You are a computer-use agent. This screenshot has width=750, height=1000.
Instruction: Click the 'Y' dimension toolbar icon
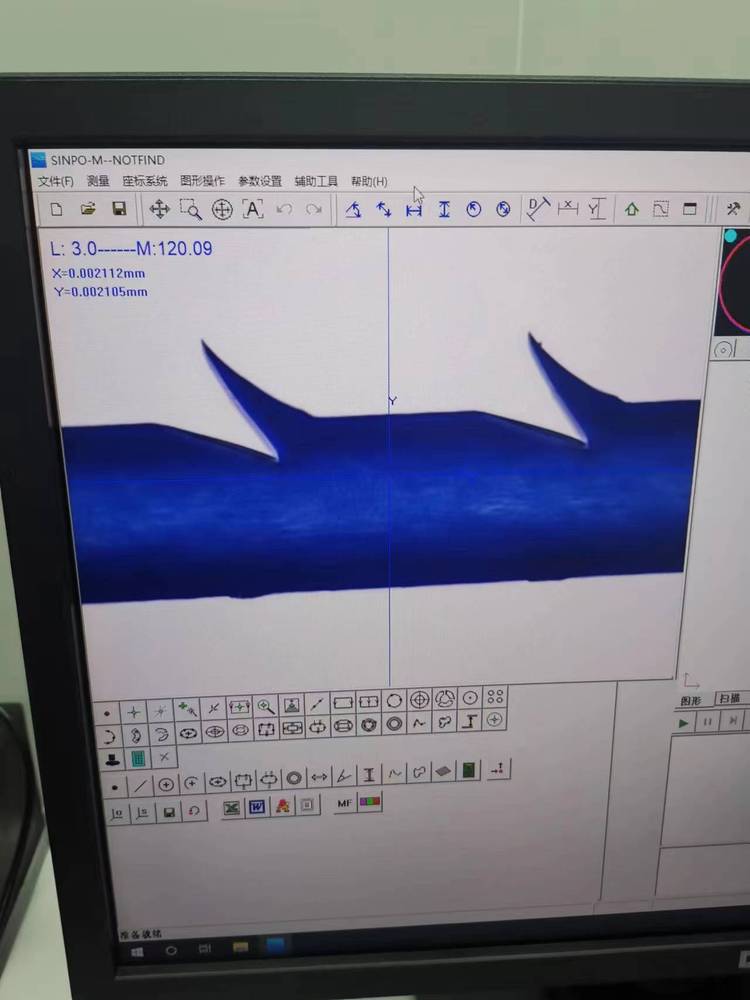[596, 209]
